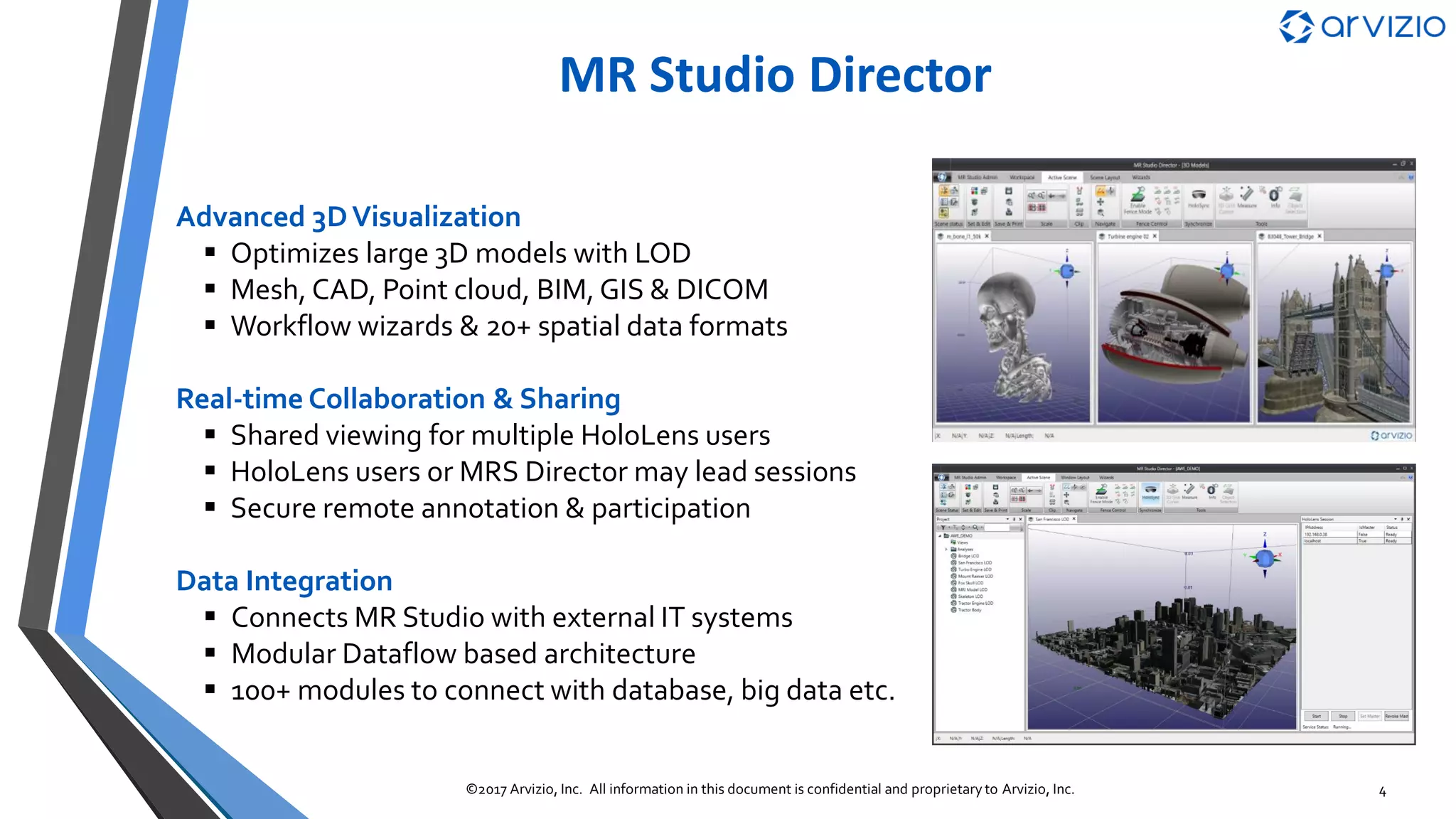Pin the HoloLens Session panel
This screenshot has width=1456, height=819.
1403,519
